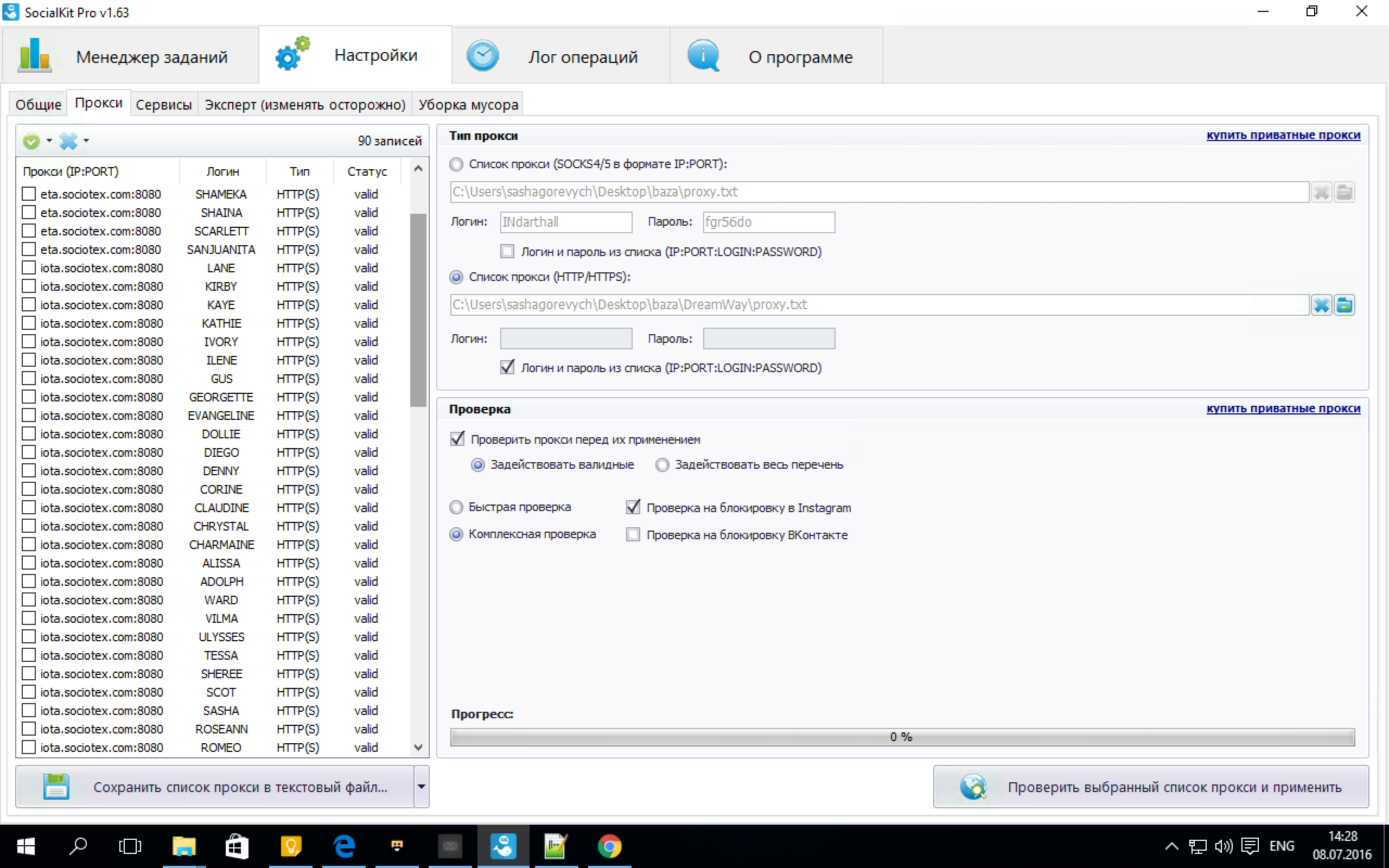Click Проверить выбранный список прокси и применить
The height and width of the screenshot is (868, 1389).
pyautogui.click(x=1150, y=787)
